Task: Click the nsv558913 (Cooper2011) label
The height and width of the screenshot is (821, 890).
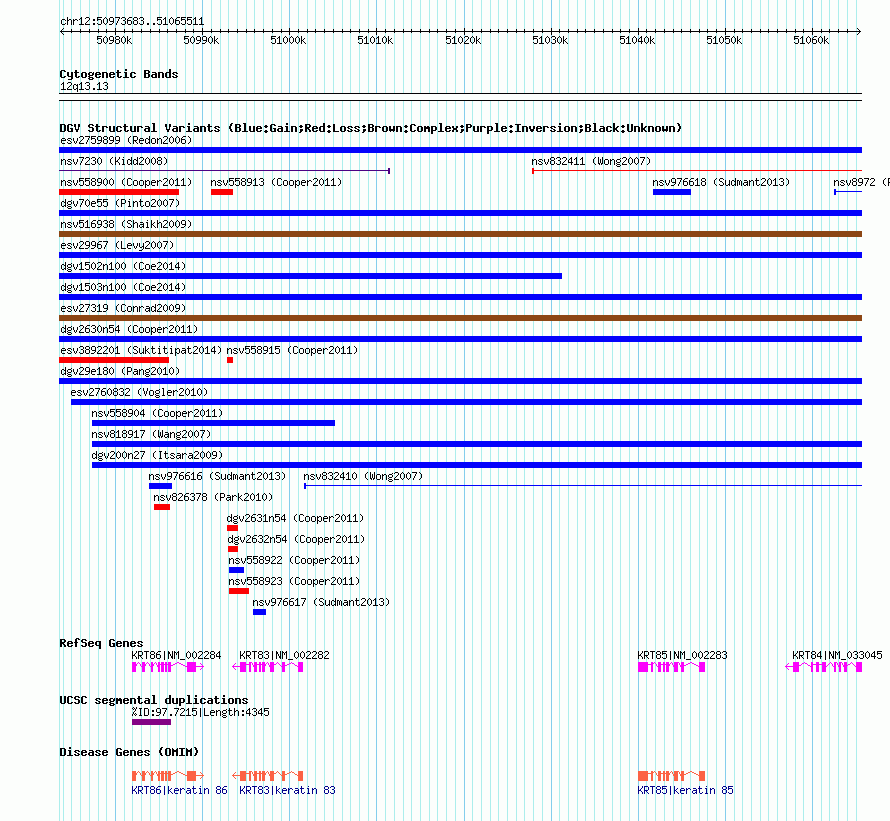Action: 276,182
